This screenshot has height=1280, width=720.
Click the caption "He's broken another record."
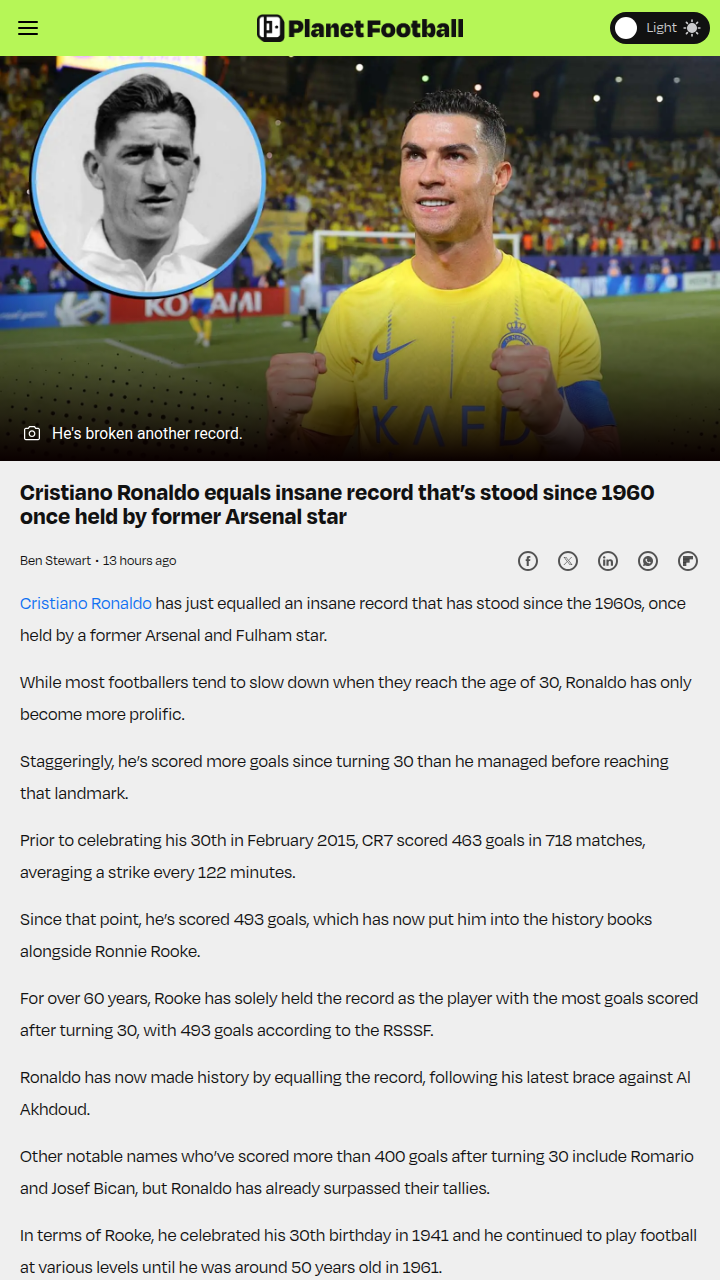coord(147,433)
